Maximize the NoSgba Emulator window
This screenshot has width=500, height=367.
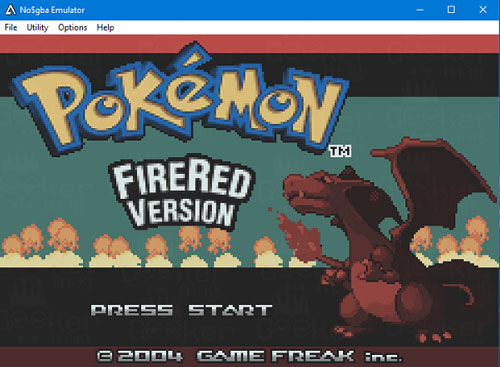[x=451, y=10]
